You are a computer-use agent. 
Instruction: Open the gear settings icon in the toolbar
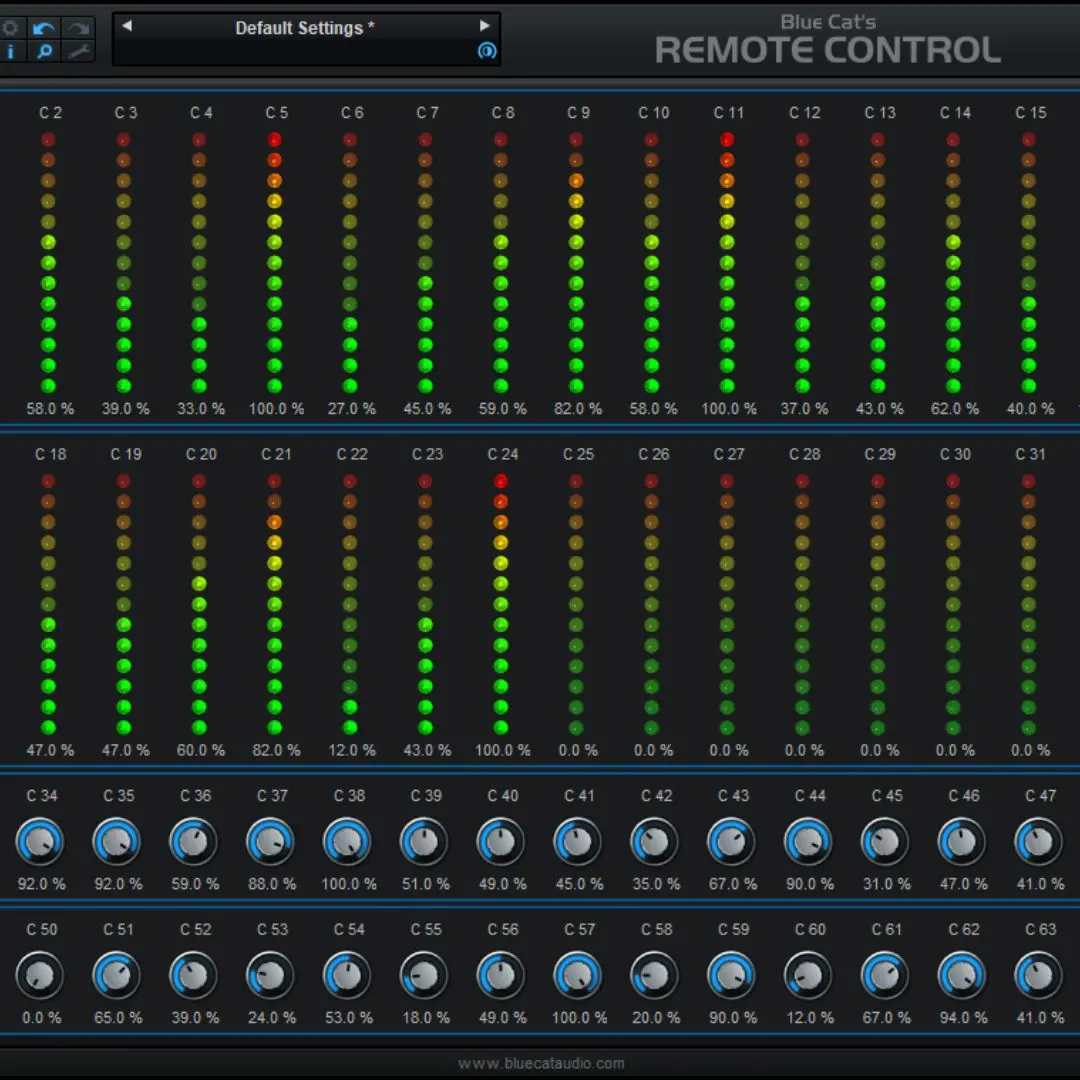(10, 28)
